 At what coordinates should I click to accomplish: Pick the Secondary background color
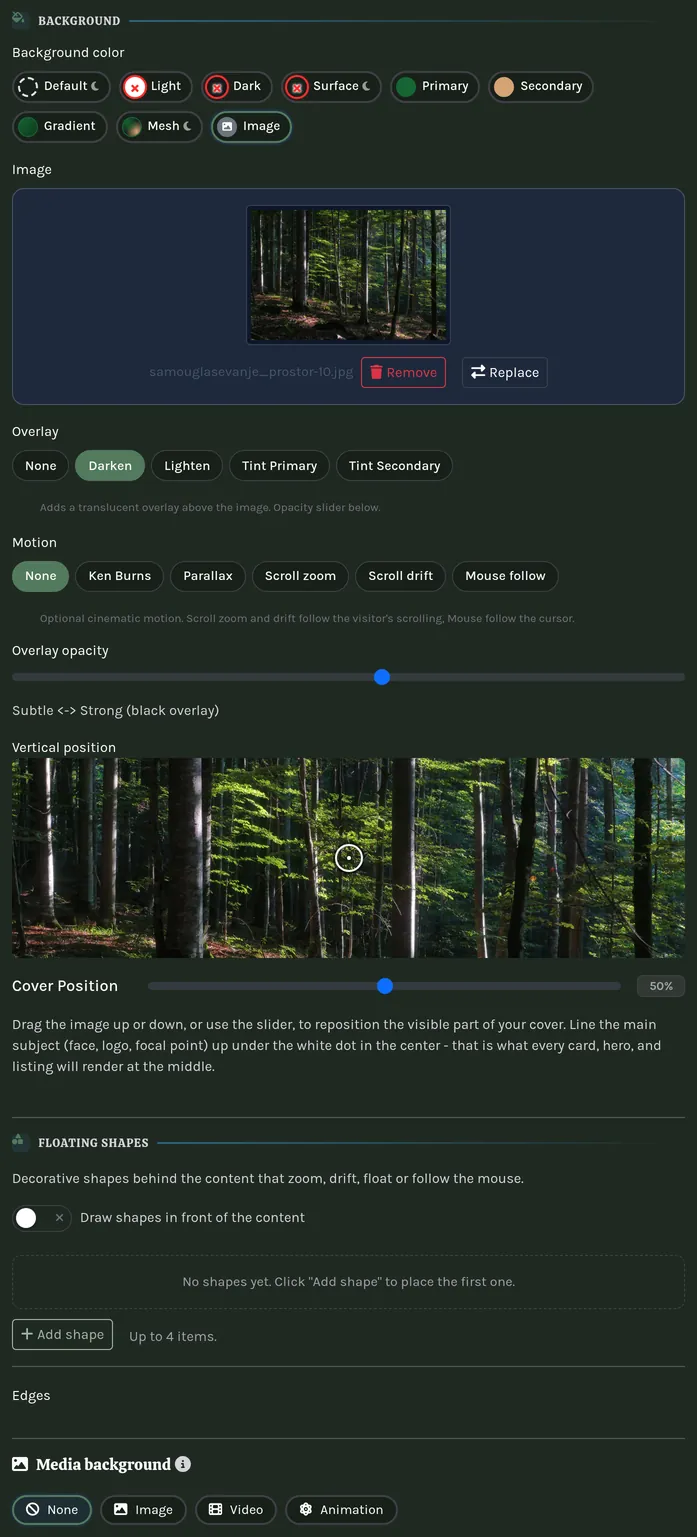tap(540, 86)
